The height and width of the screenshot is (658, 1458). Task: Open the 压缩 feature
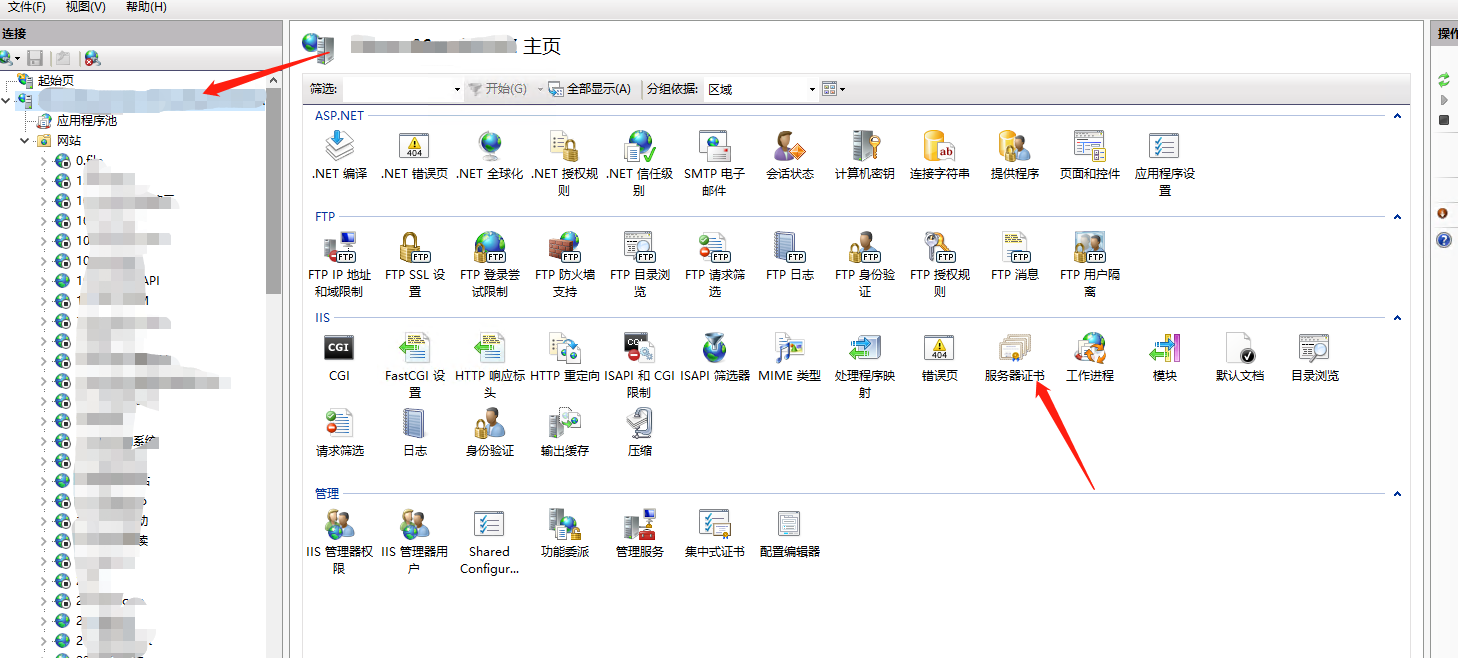pyautogui.click(x=640, y=433)
